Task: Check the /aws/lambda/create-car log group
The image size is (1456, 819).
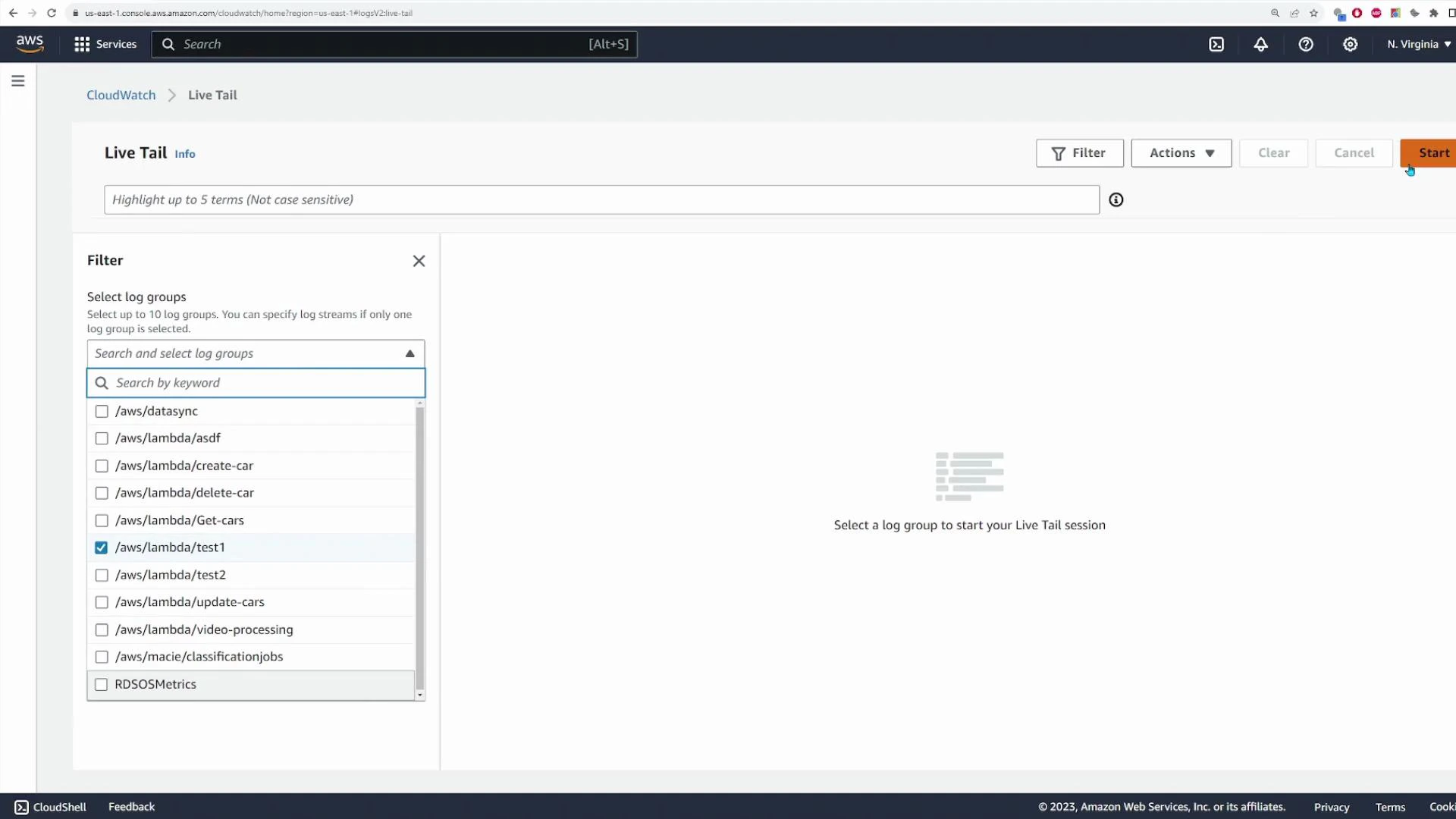Action: [102, 466]
